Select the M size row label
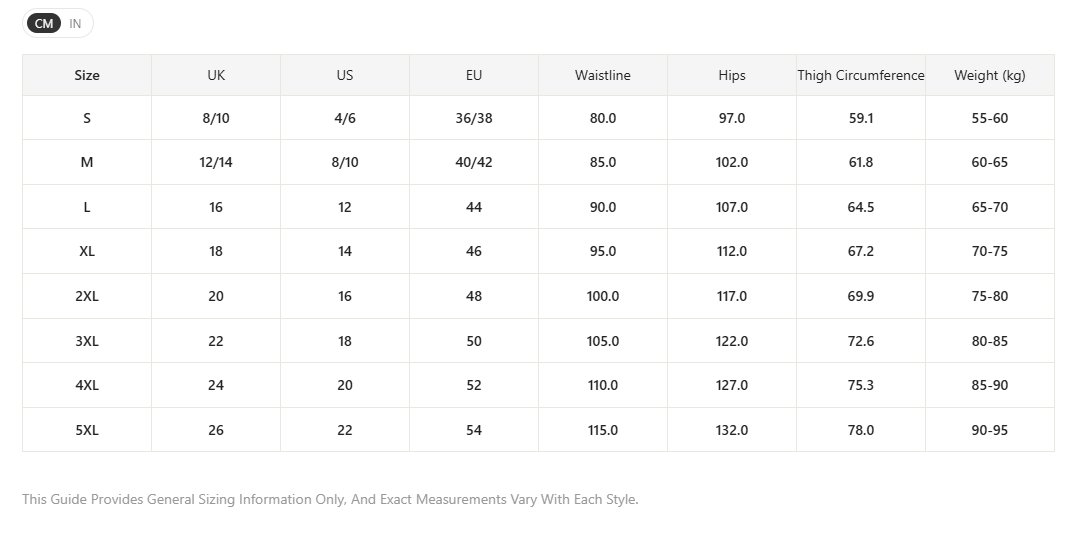Screen dimensions: 1073x536 [87, 162]
